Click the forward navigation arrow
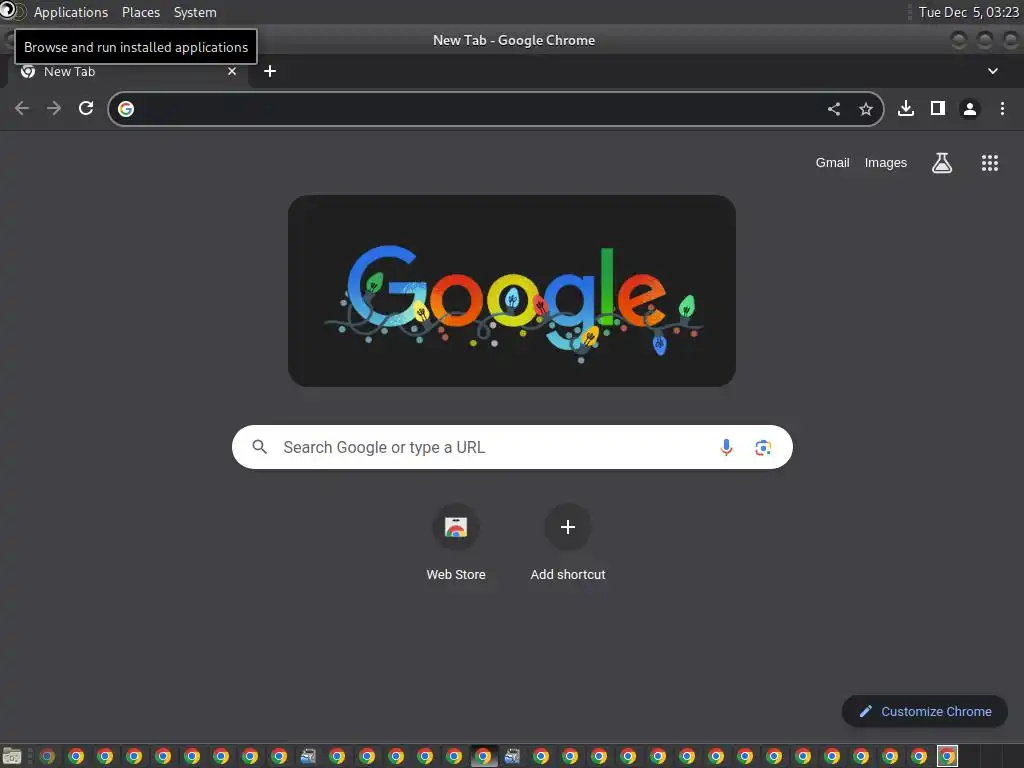This screenshot has height=768, width=1024. click(54, 108)
